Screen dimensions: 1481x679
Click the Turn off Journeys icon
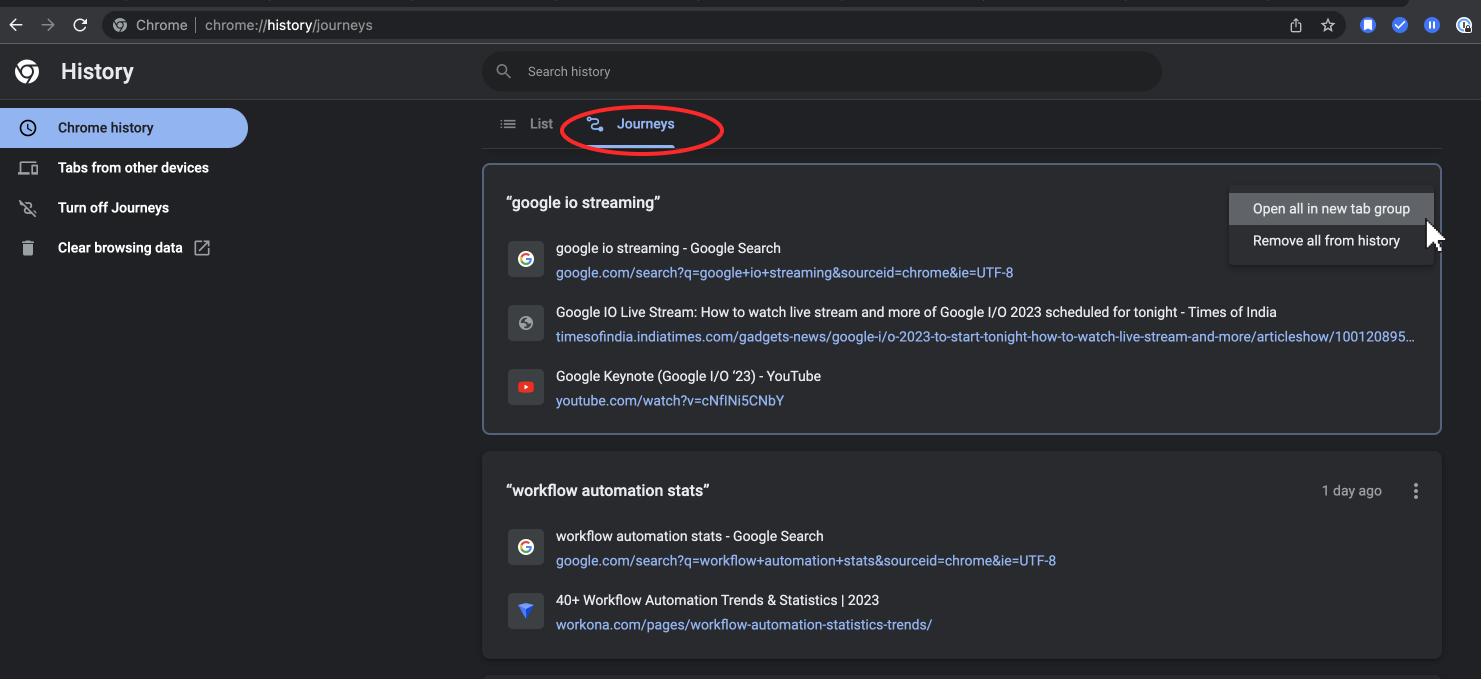pyautogui.click(x=28, y=208)
